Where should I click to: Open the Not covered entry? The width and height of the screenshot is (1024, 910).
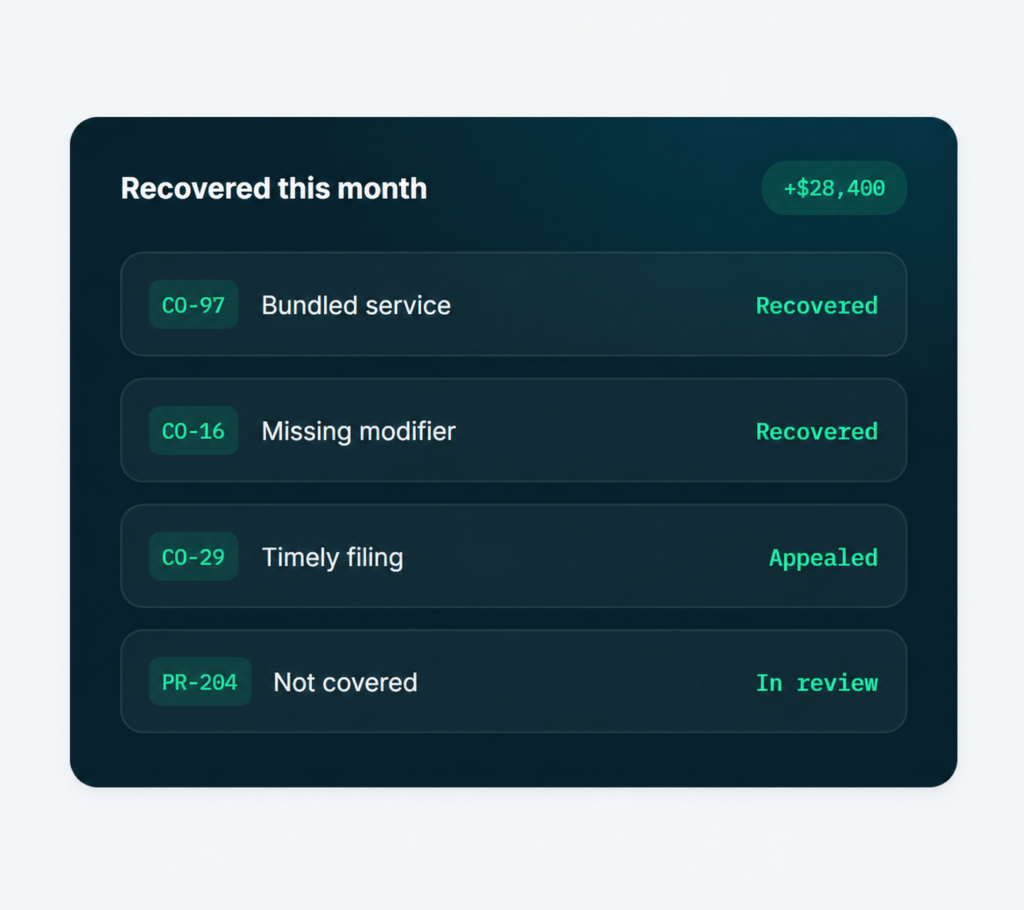(x=513, y=682)
